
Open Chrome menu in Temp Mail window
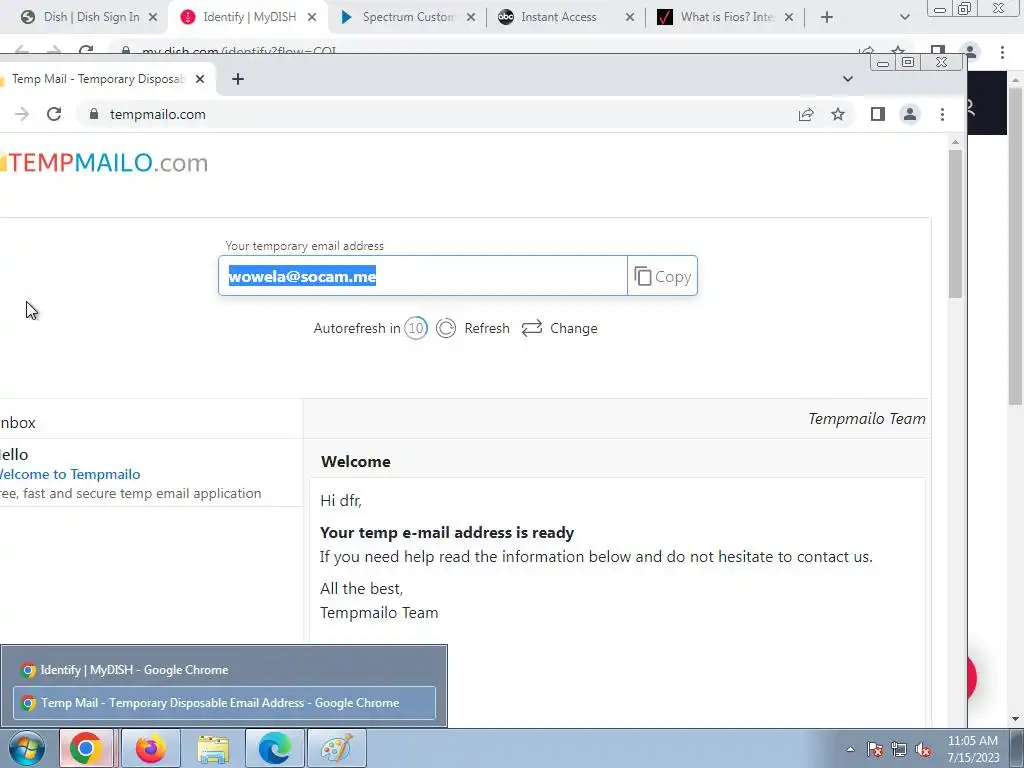942,114
